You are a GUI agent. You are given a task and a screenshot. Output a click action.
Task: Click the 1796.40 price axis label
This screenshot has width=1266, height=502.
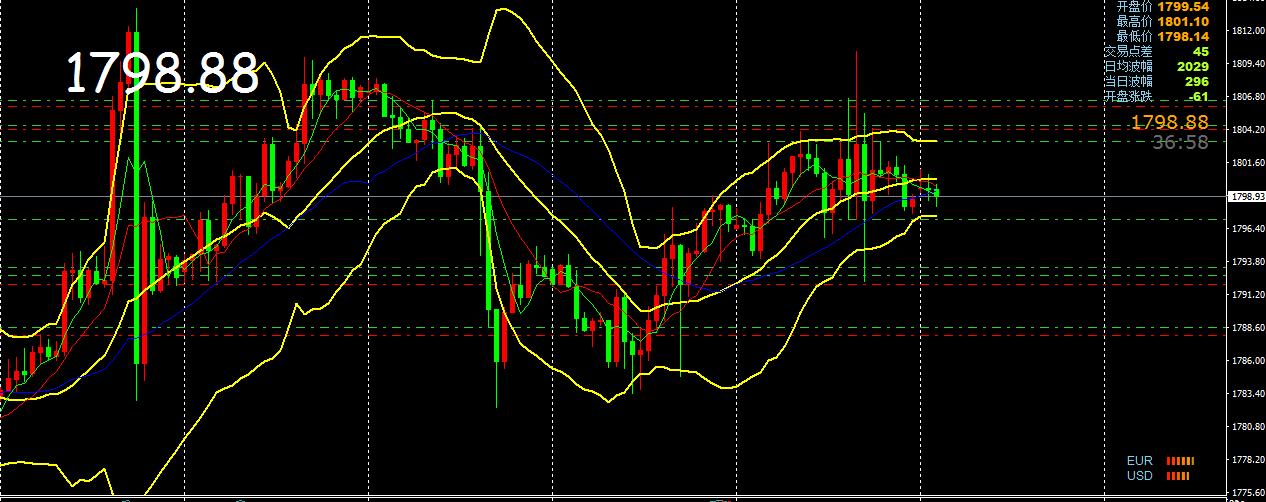click(x=1250, y=229)
